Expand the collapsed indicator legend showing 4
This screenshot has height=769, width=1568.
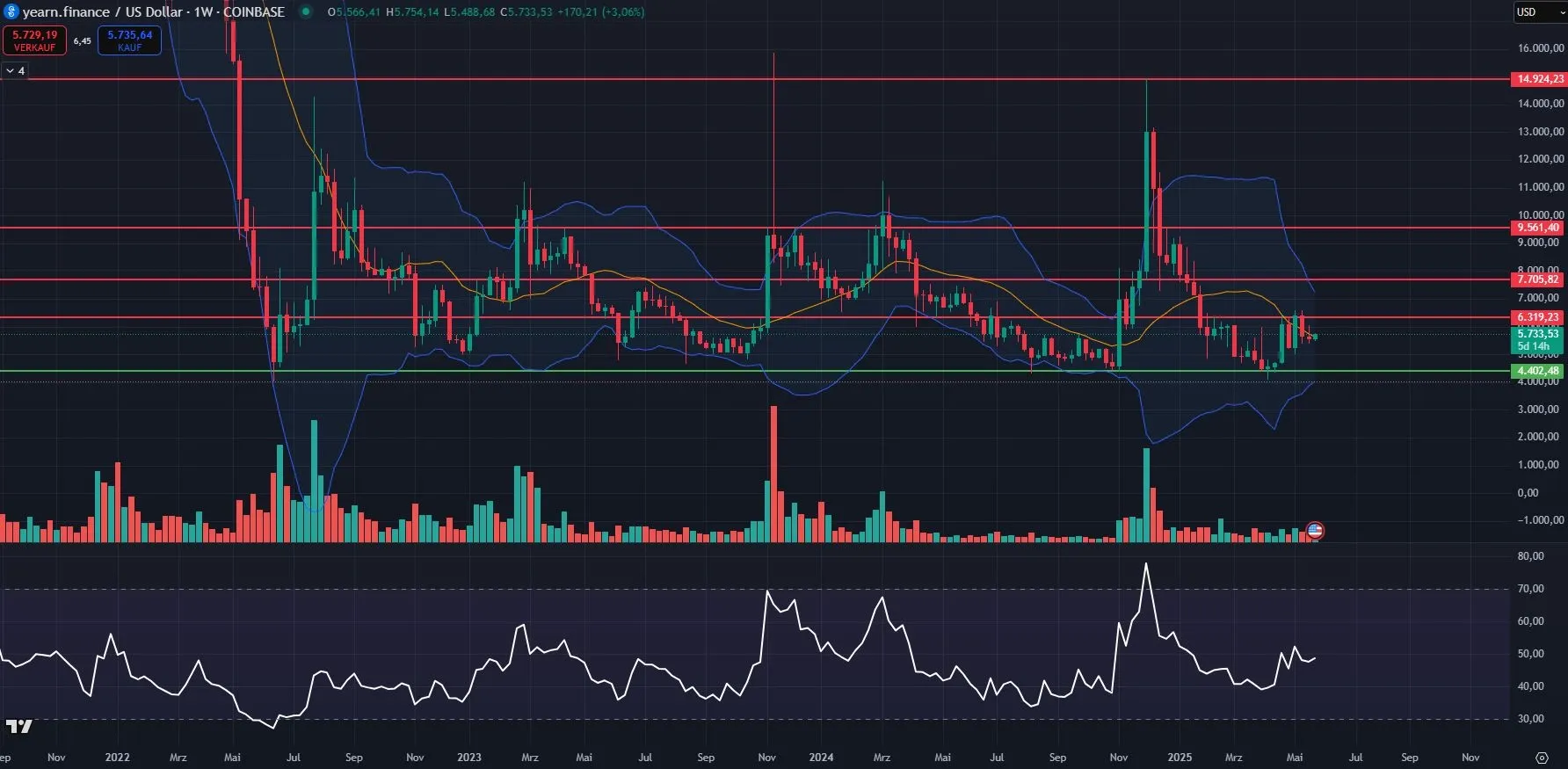[16, 70]
